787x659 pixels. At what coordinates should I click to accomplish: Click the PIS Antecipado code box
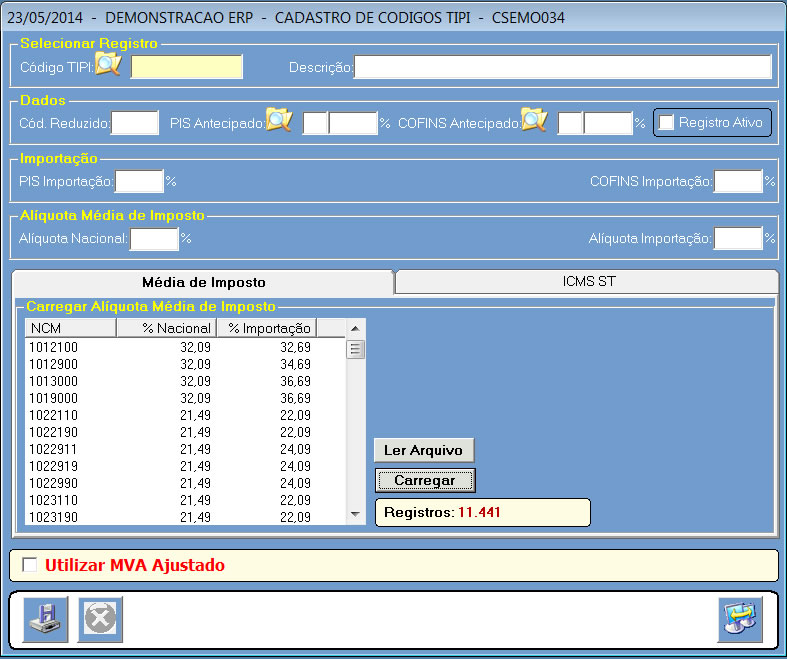click(315, 123)
